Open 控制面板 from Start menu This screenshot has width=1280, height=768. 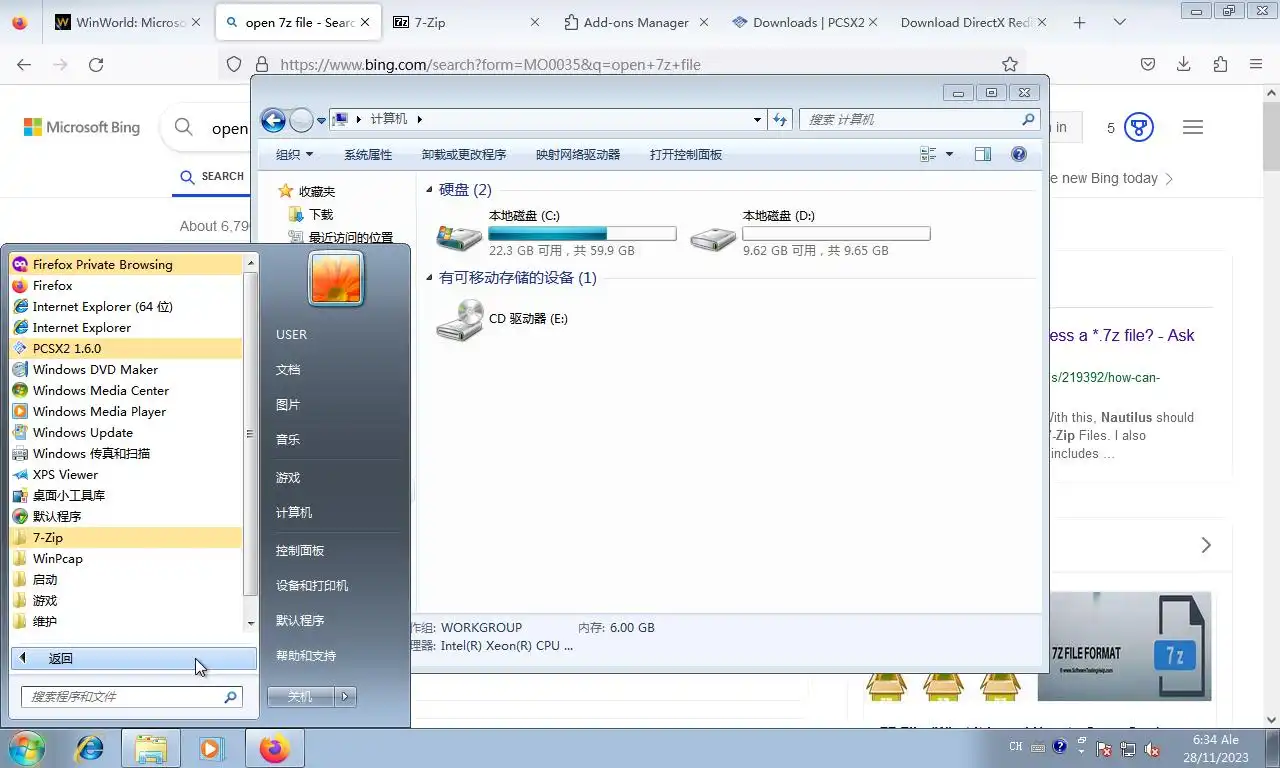335,550
